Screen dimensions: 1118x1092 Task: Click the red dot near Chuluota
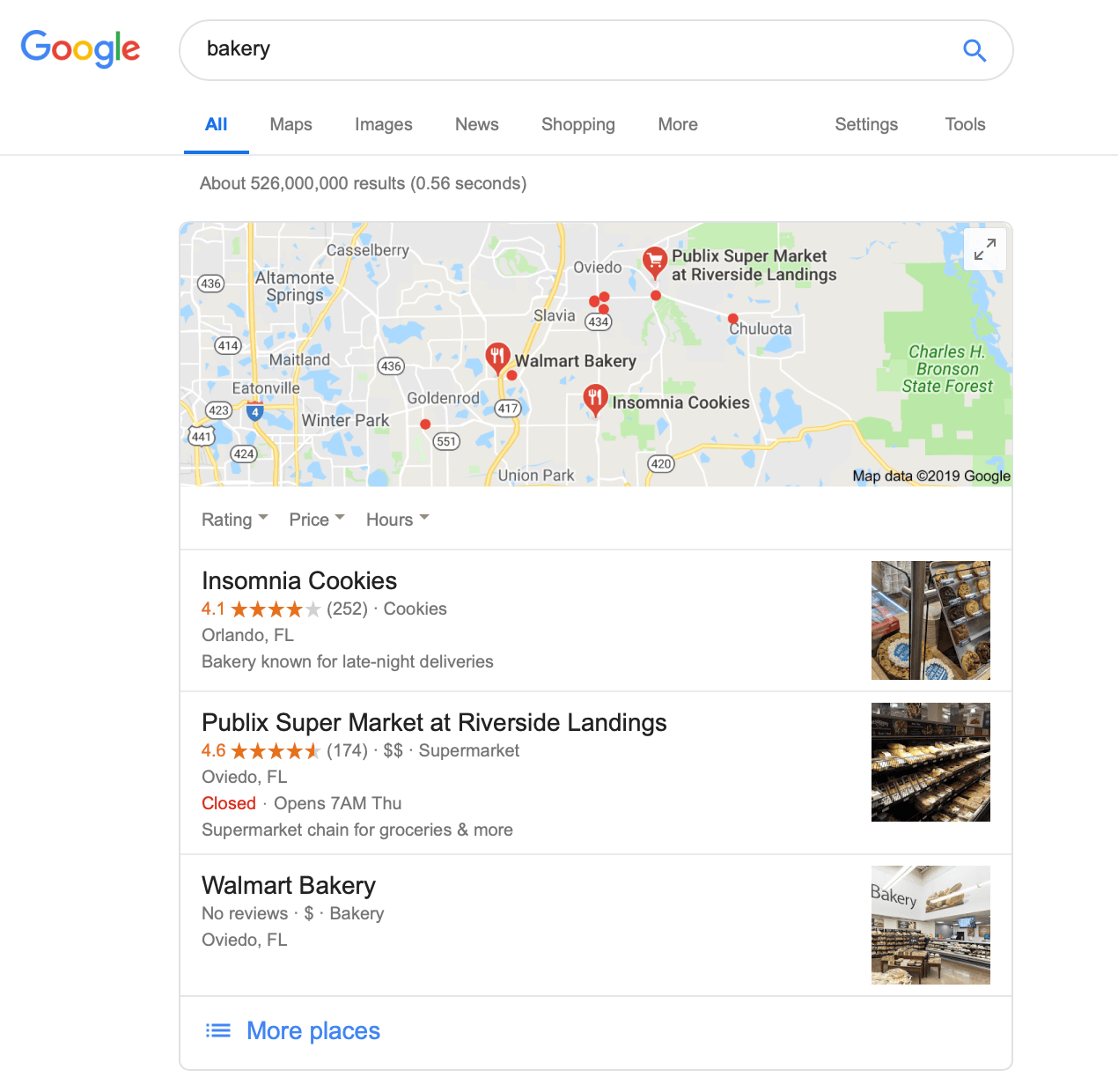coord(733,319)
